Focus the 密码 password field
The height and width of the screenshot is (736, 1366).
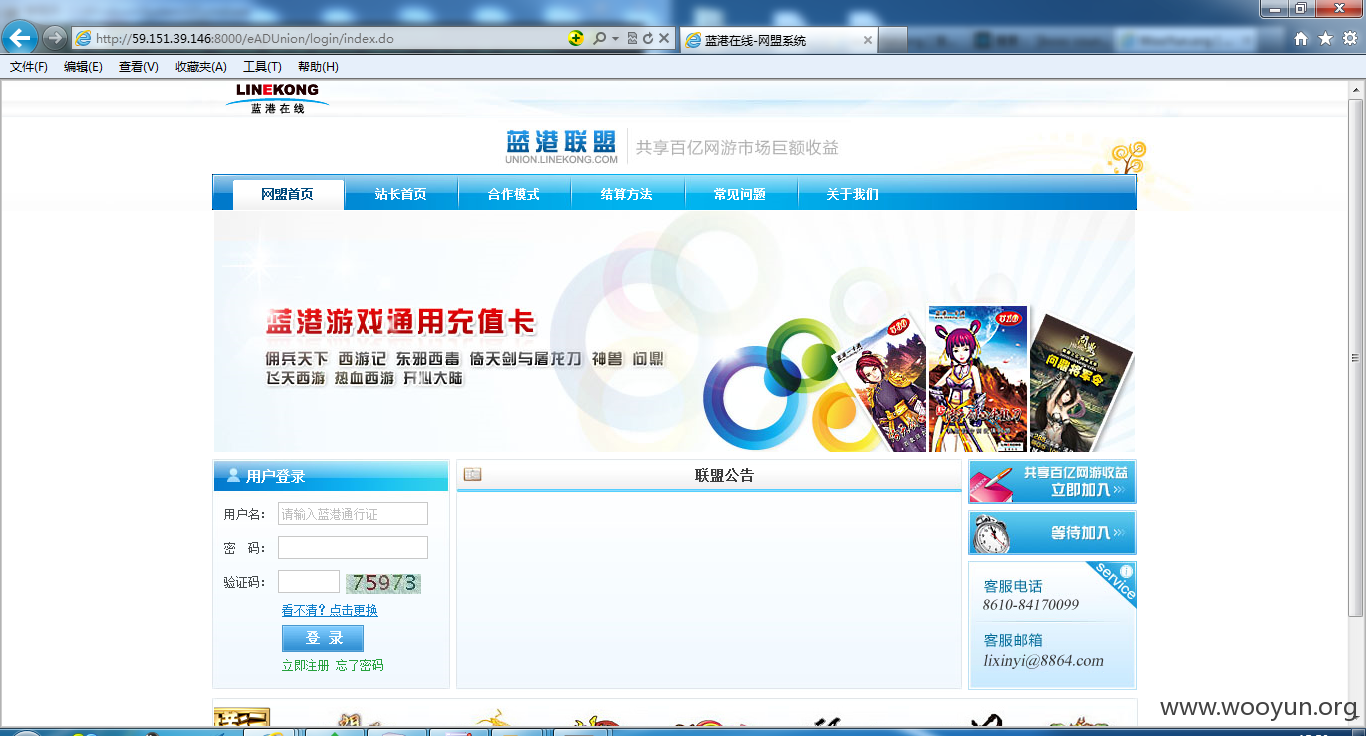[x=352, y=548]
